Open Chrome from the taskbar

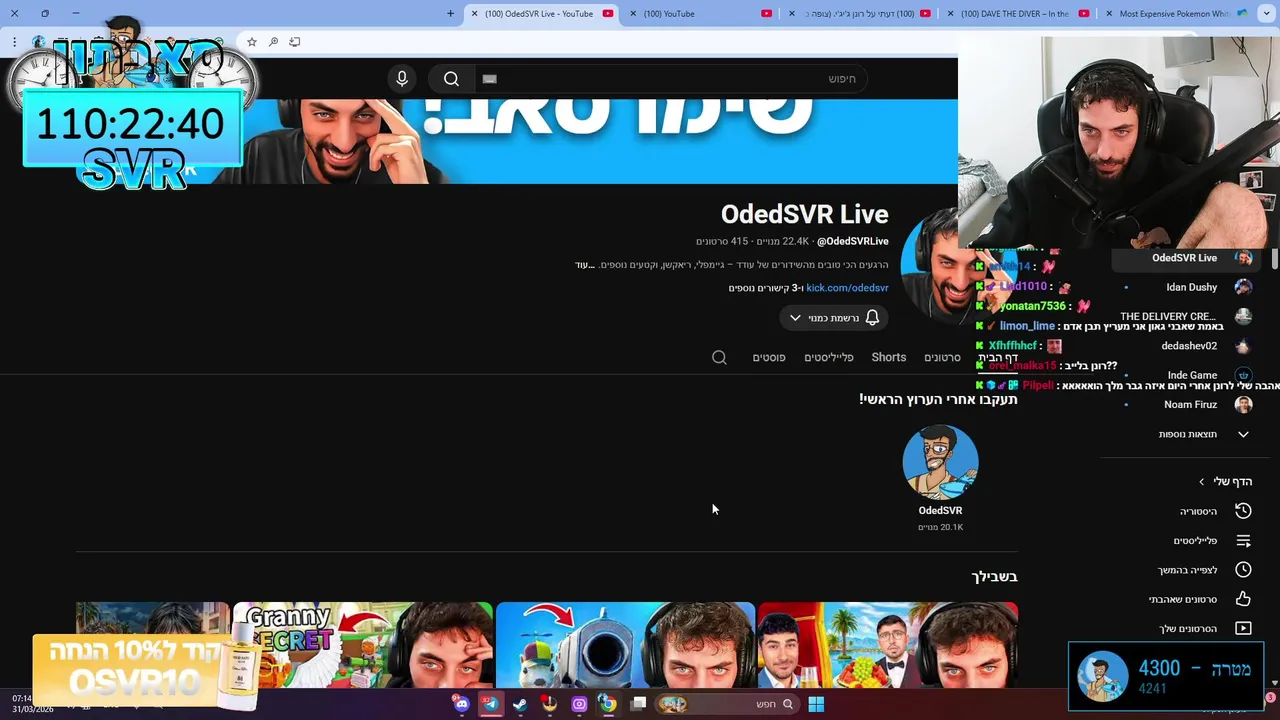pos(608,704)
